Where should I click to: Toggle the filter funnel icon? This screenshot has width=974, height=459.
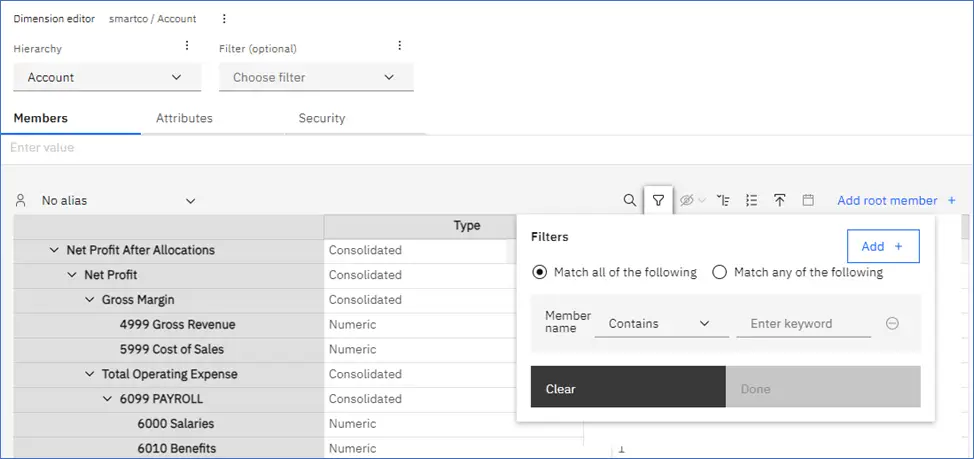pyautogui.click(x=658, y=200)
